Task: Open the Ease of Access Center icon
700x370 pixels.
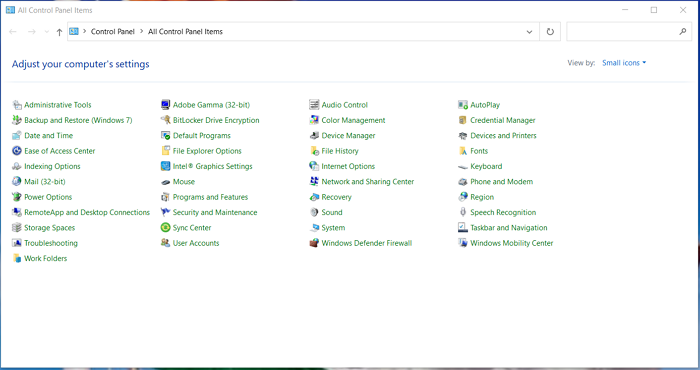Action: point(17,151)
